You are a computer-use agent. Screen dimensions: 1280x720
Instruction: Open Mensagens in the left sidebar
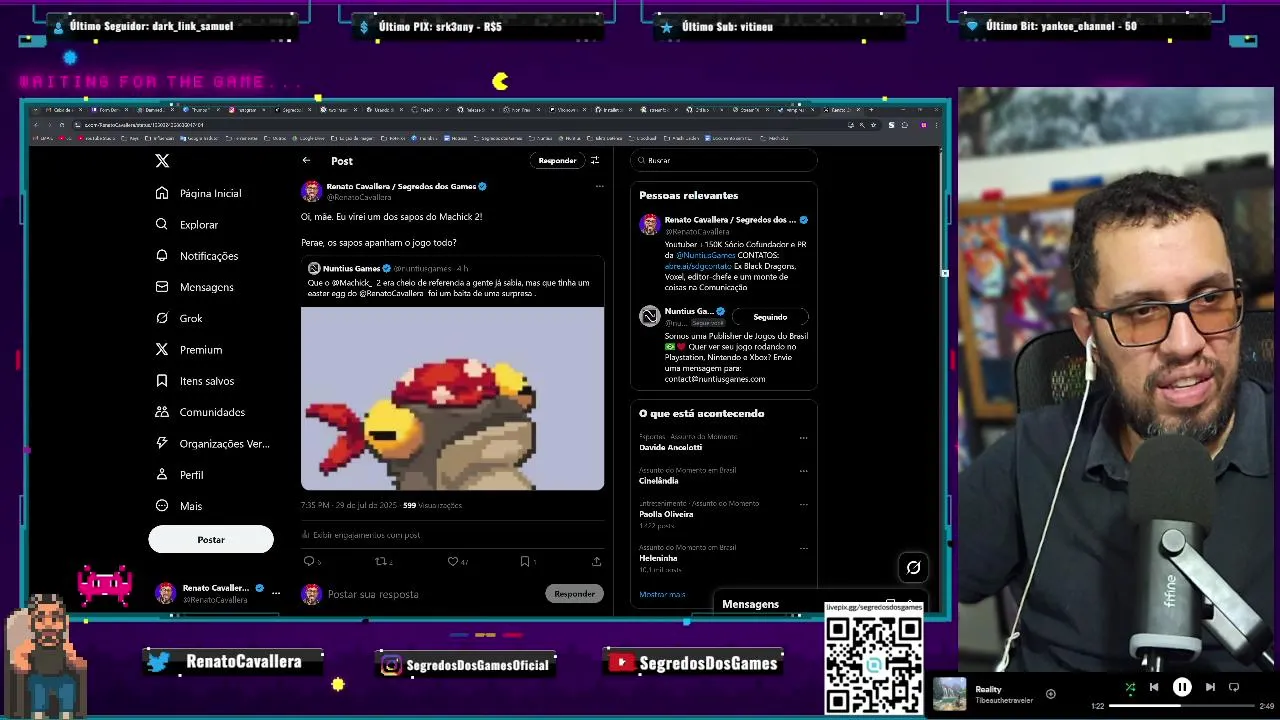click(195, 287)
